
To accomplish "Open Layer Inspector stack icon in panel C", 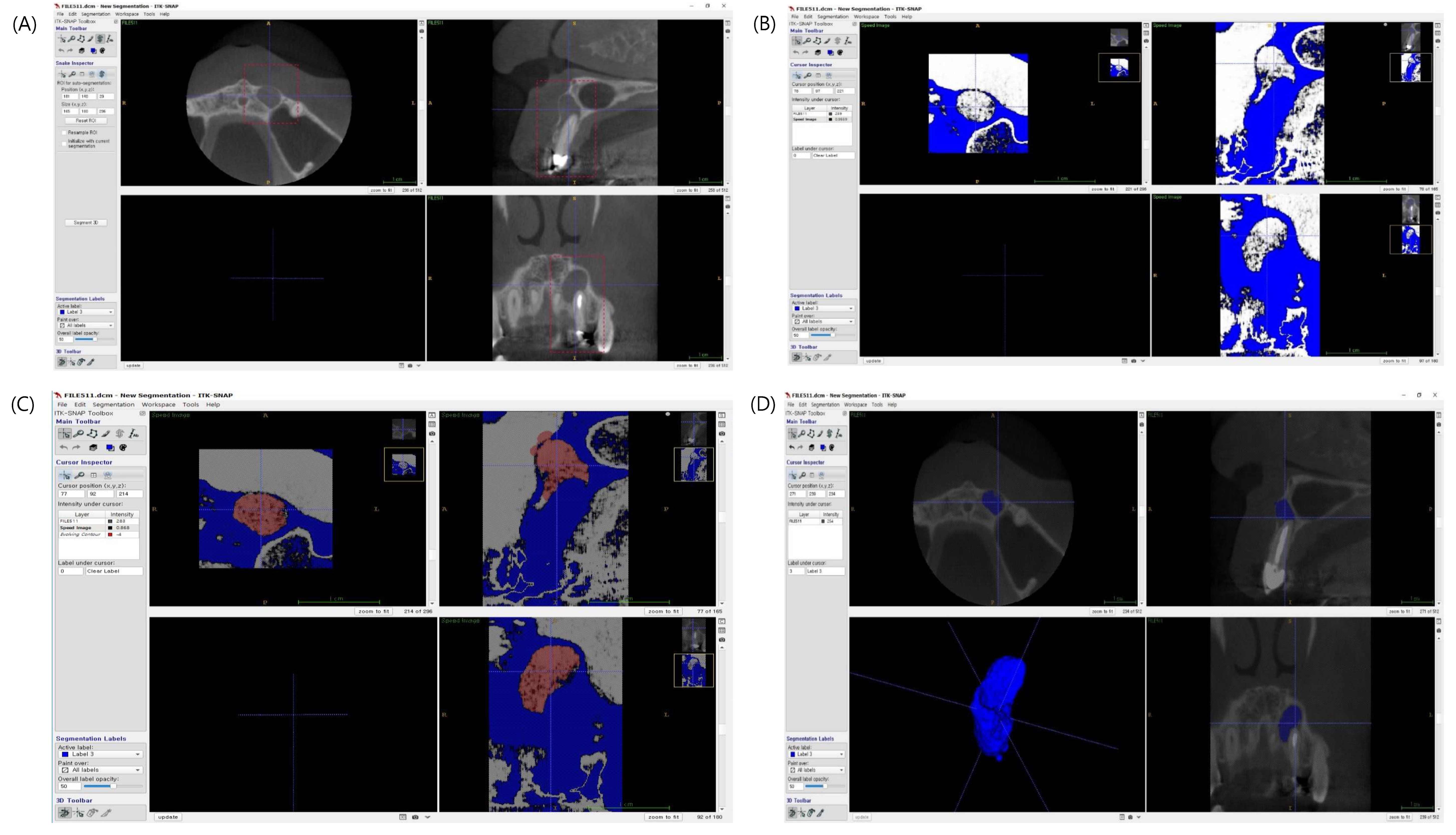I will pos(93,447).
